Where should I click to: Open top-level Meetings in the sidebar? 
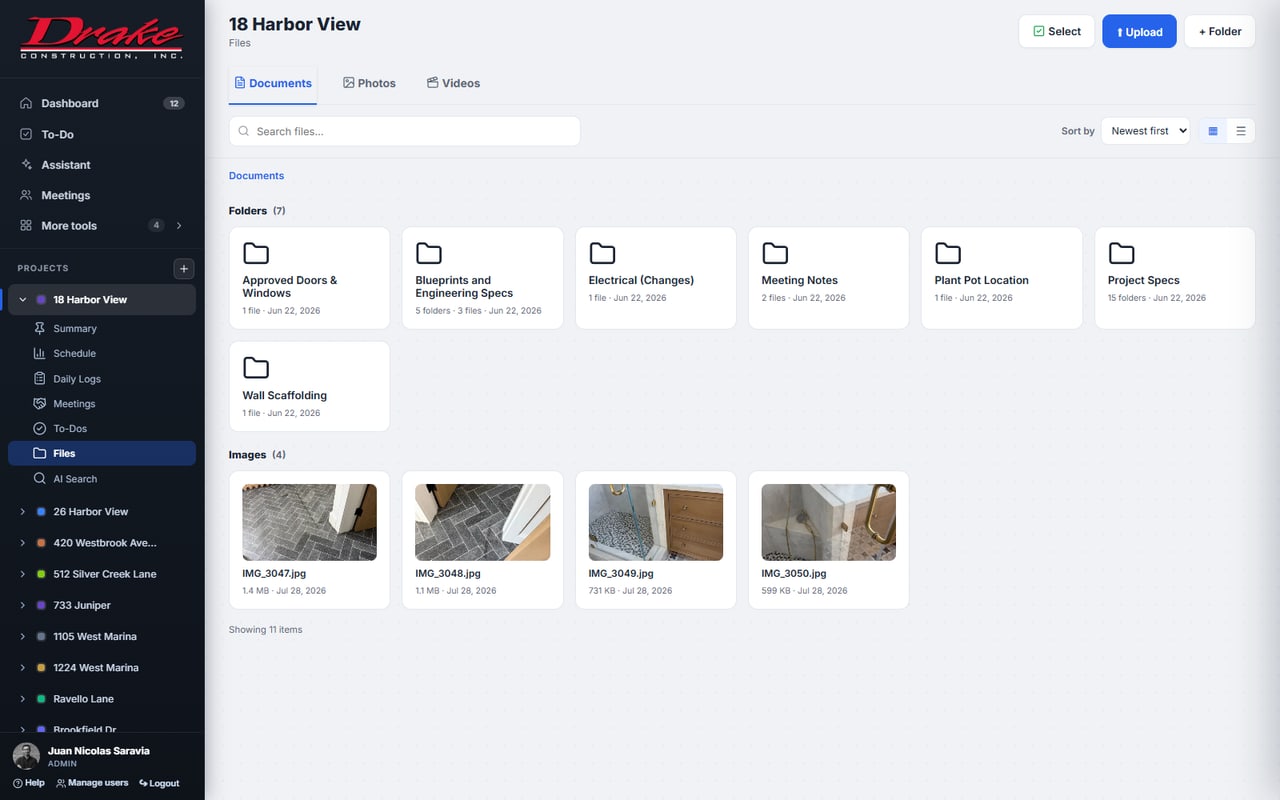pyautogui.click(x=102, y=195)
